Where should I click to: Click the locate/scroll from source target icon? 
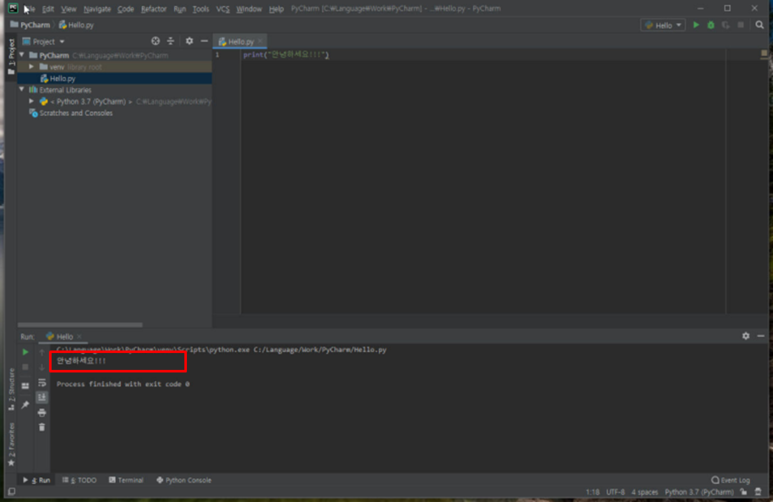pyautogui.click(x=155, y=41)
